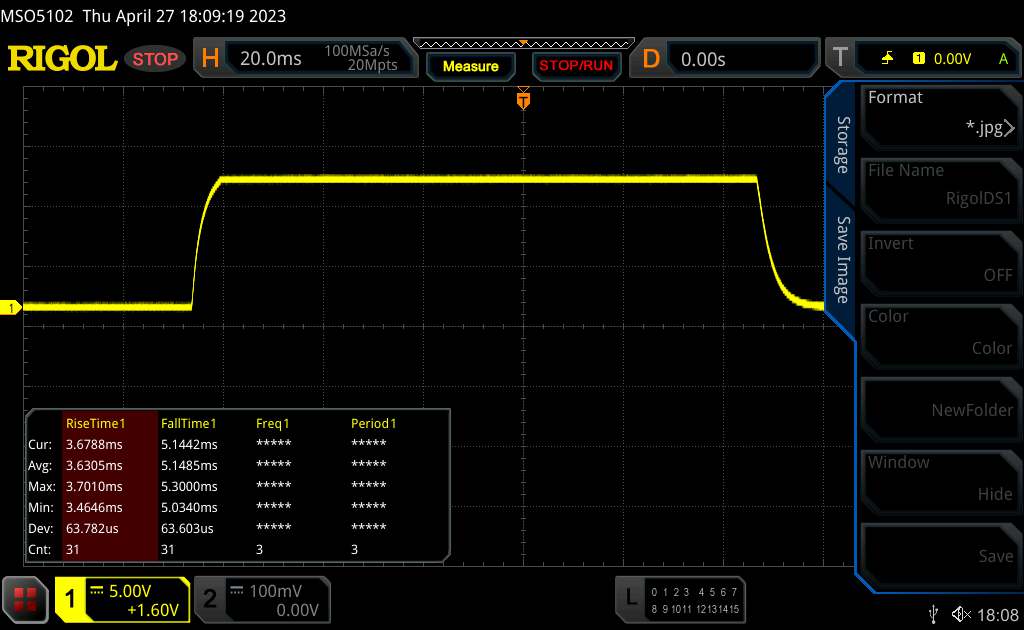Select the Save Image side tab
This screenshot has width=1024, height=630.
coord(843,260)
